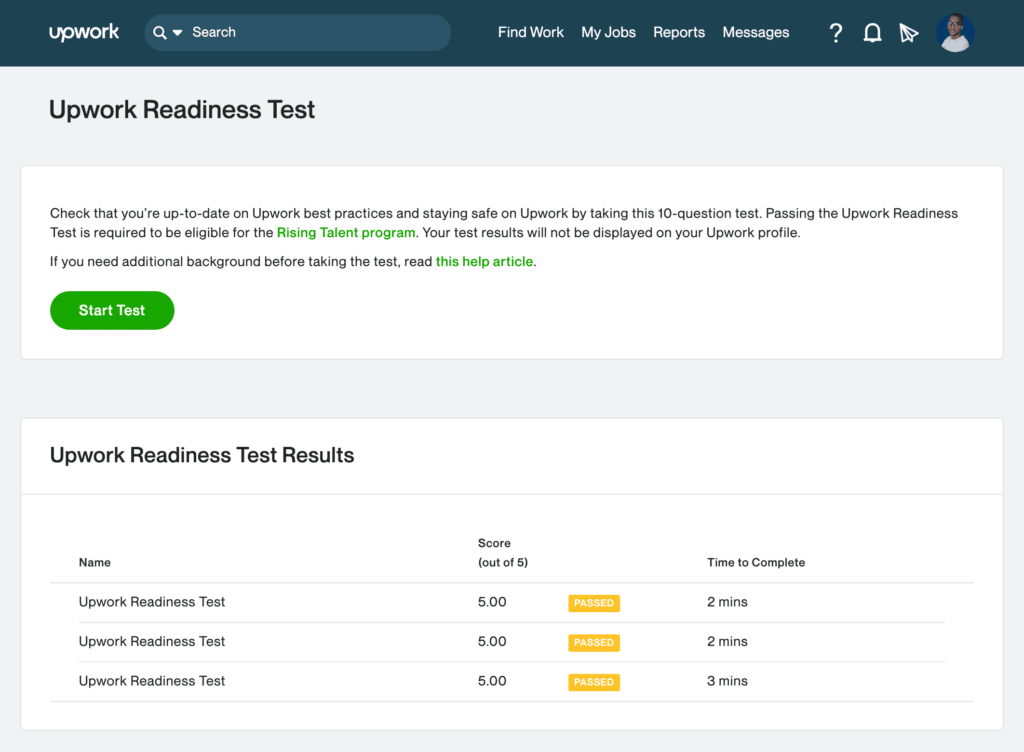Image resolution: width=1024 pixels, height=752 pixels.
Task: Click the direct contracts cursor icon
Action: 908,33
